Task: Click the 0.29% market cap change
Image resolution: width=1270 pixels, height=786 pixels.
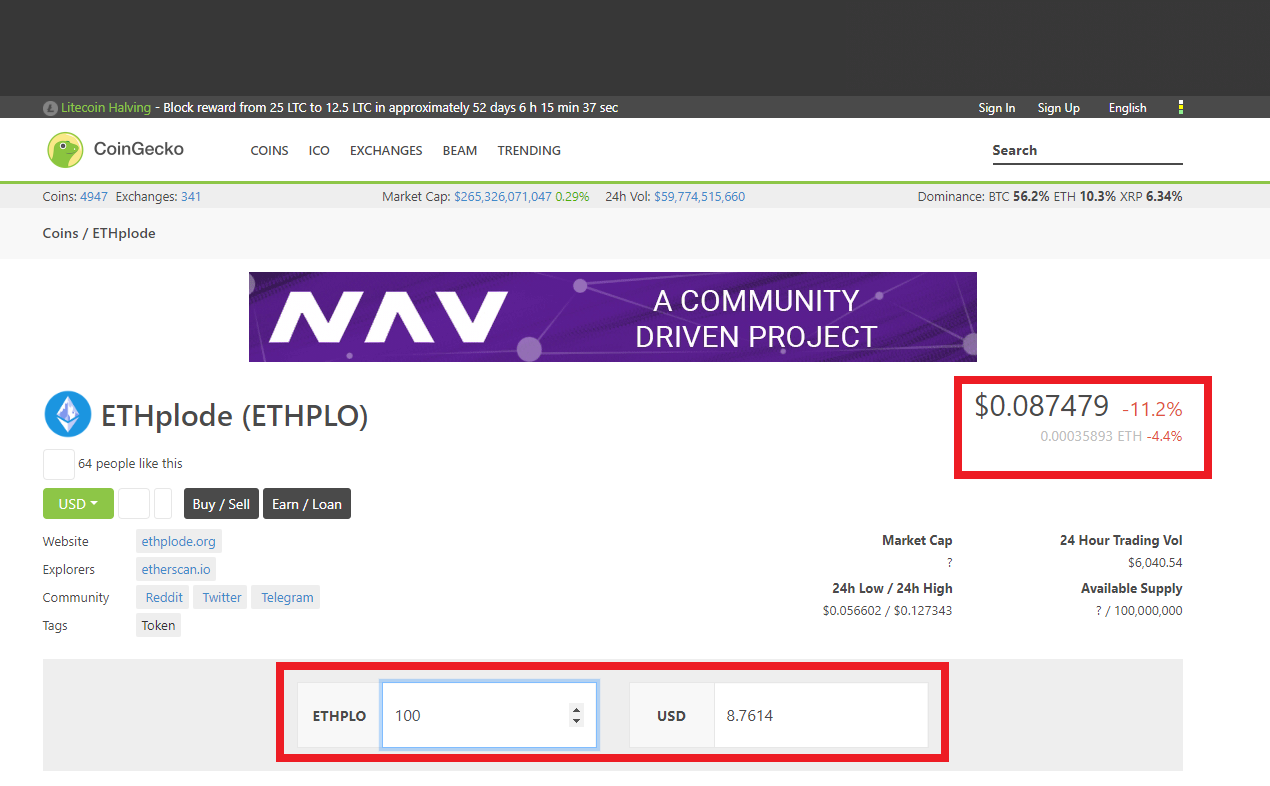Action: (572, 197)
